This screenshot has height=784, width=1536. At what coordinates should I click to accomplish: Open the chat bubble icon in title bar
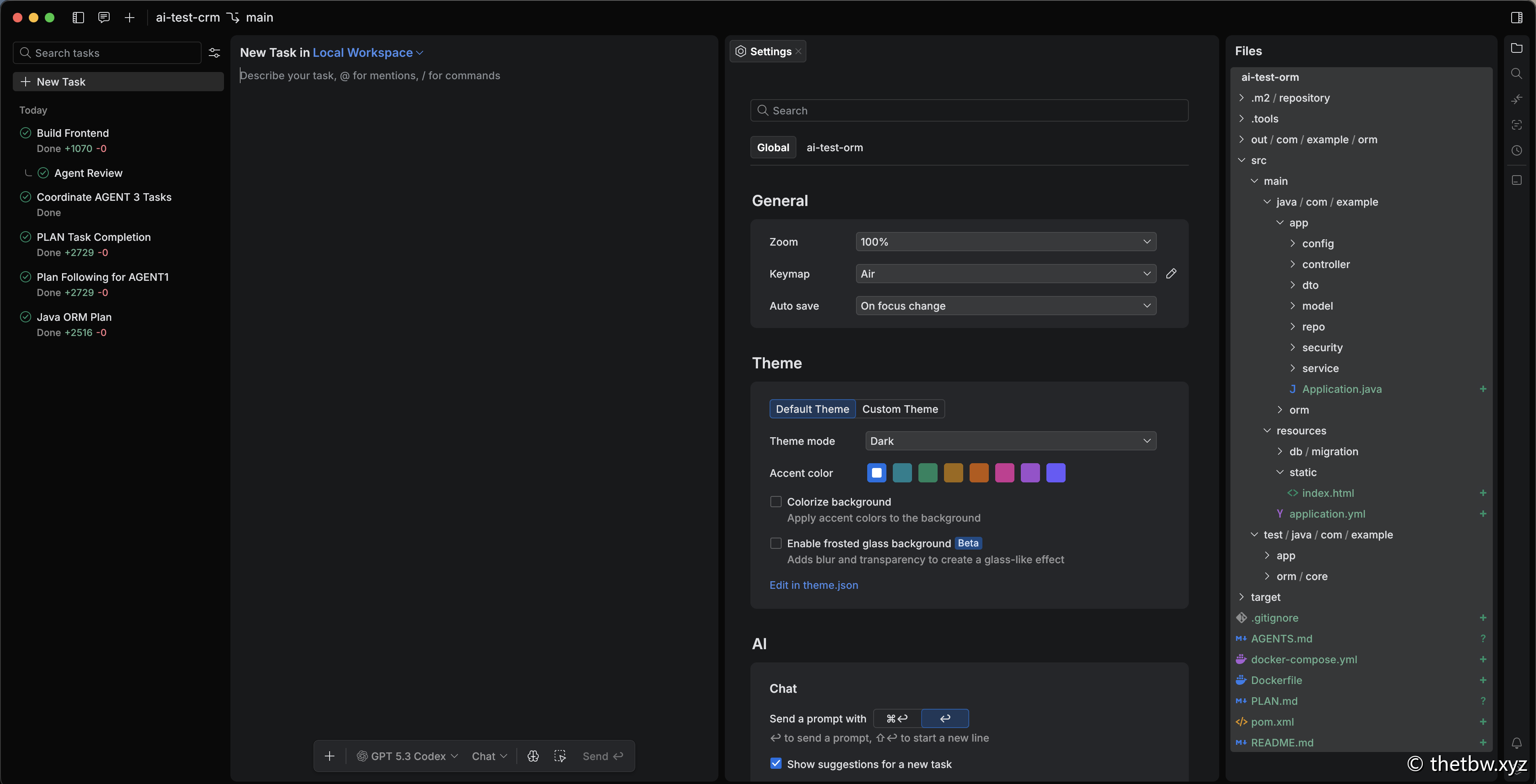pyautogui.click(x=104, y=17)
